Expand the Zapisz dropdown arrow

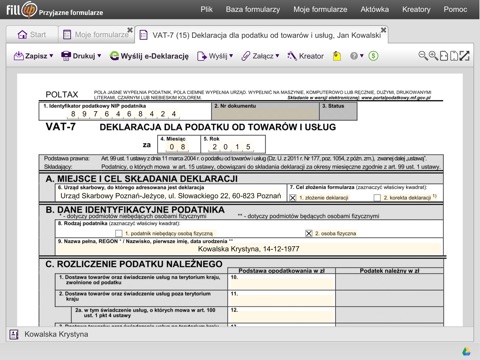click(51, 56)
